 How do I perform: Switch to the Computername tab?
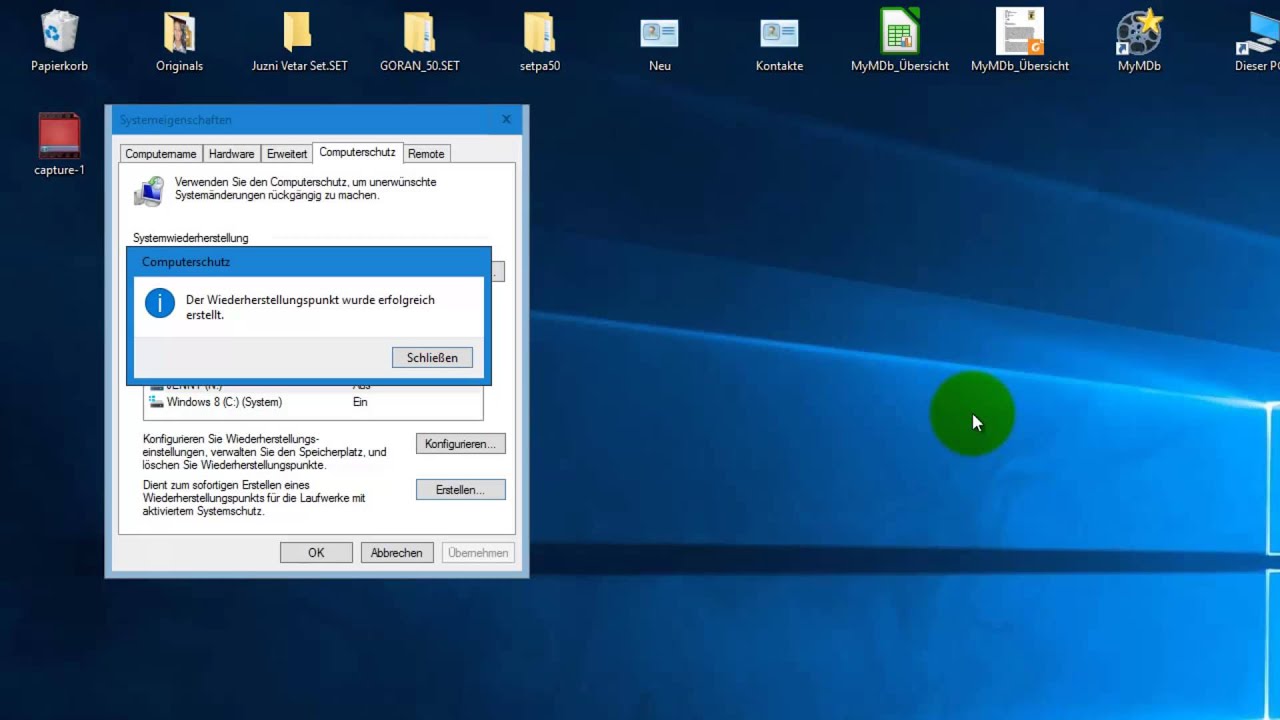pyautogui.click(x=161, y=154)
